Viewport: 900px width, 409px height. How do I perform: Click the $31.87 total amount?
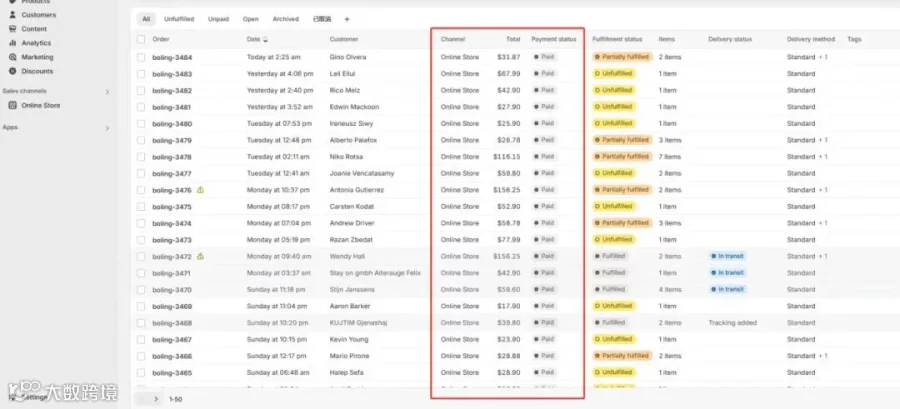509,57
